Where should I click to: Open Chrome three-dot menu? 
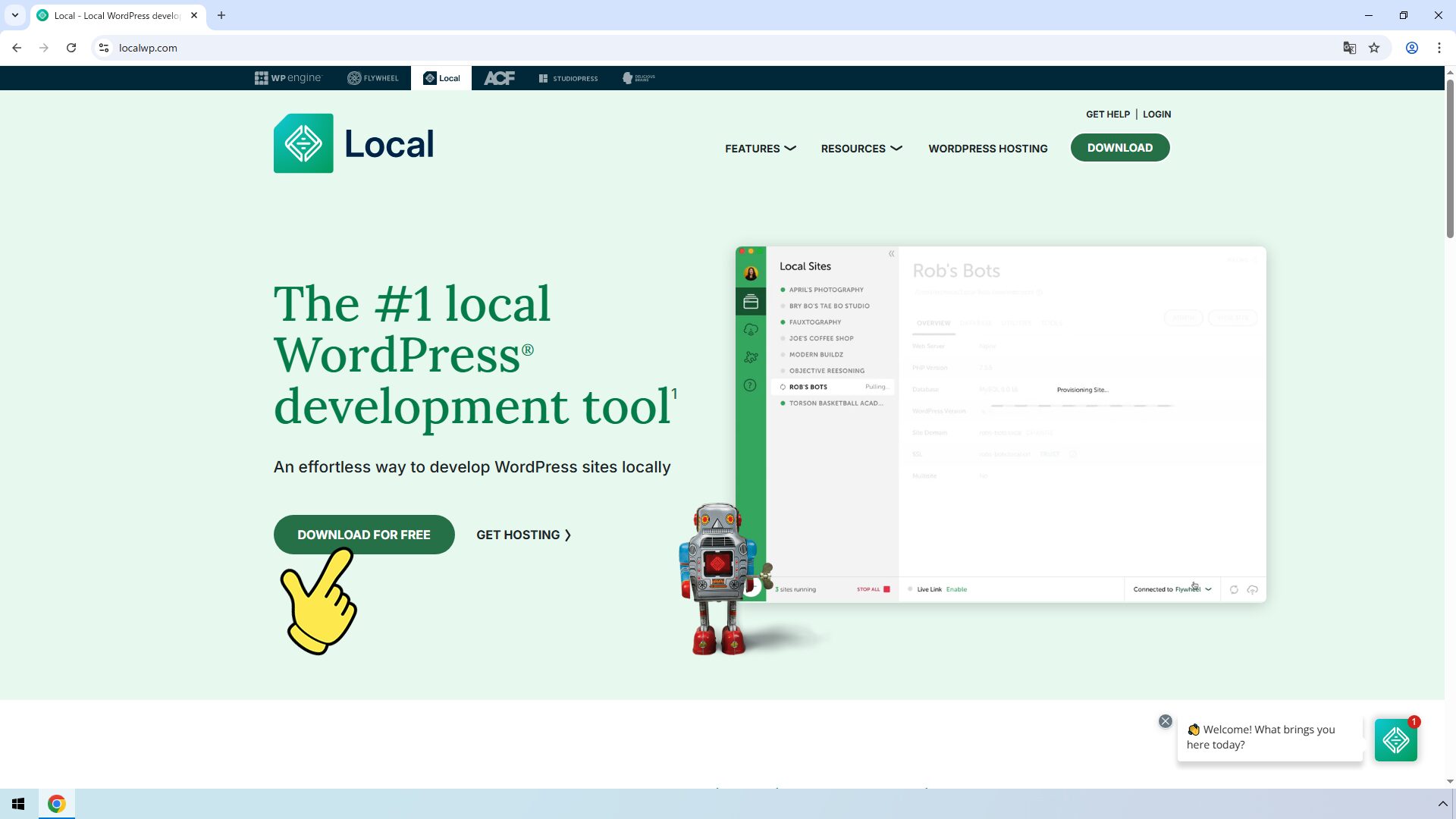click(1439, 48)
